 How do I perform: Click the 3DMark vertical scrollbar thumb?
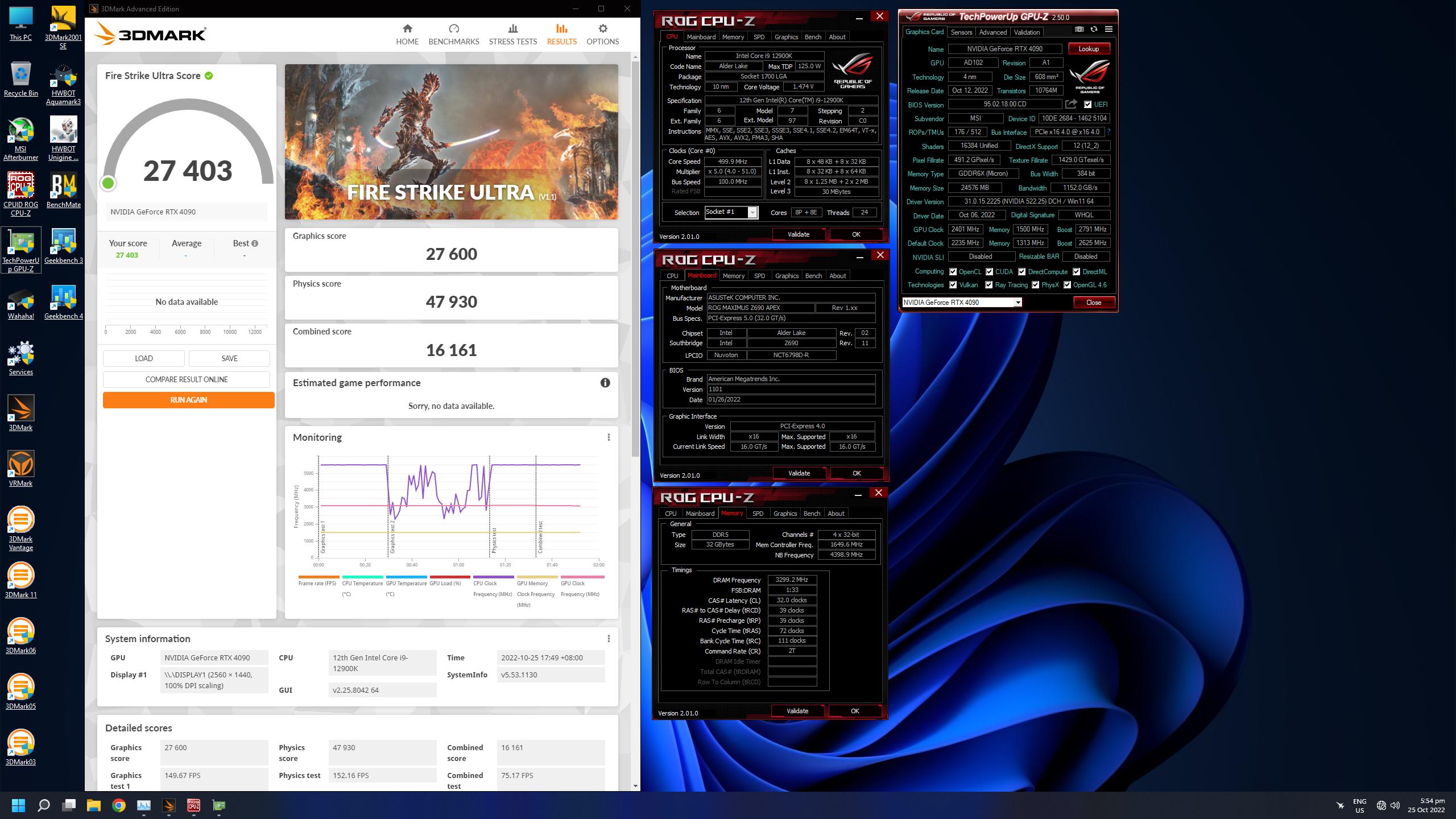pos(635,259)
